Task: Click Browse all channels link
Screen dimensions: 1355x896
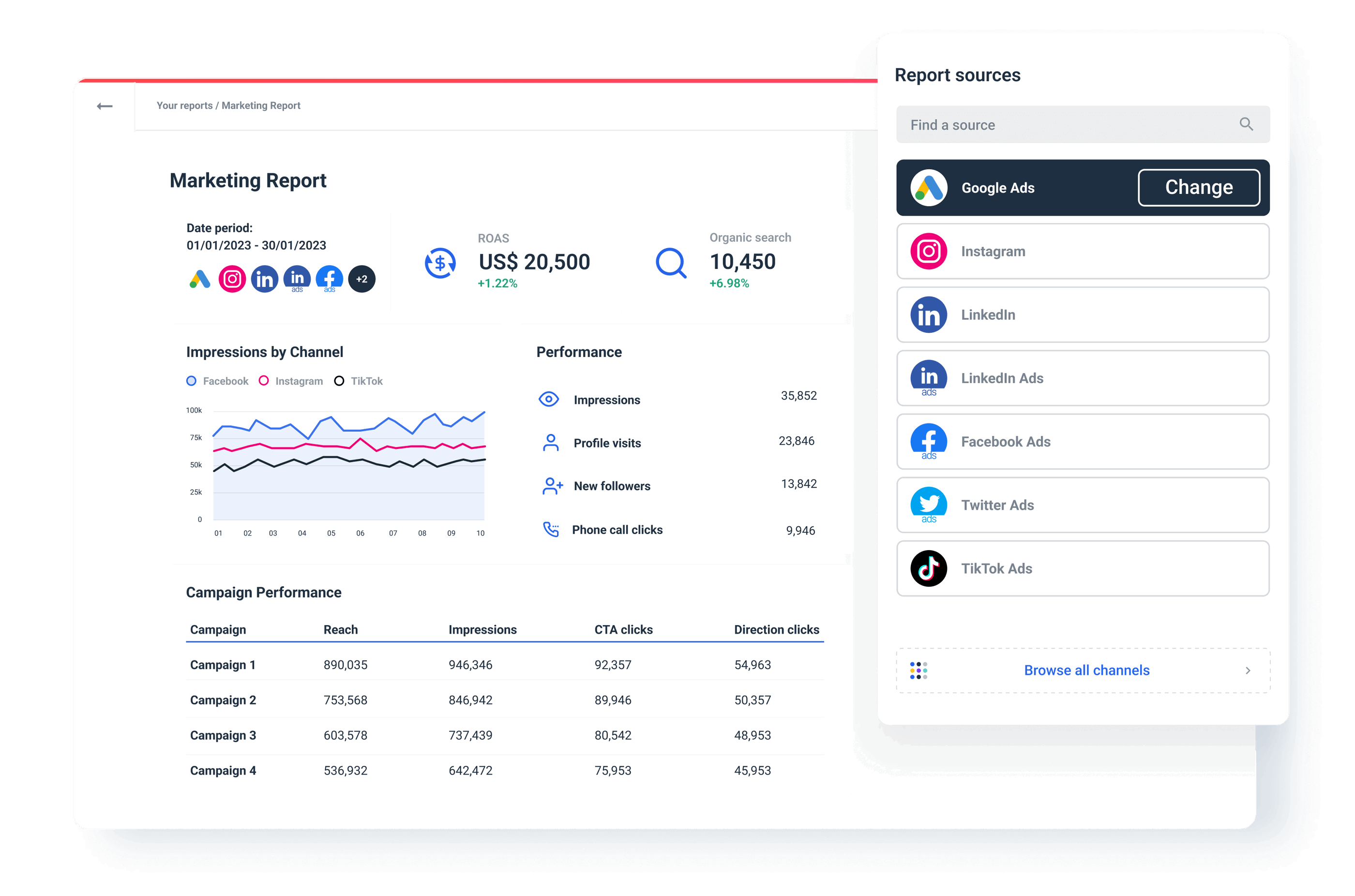Action: coord(1085,670)
